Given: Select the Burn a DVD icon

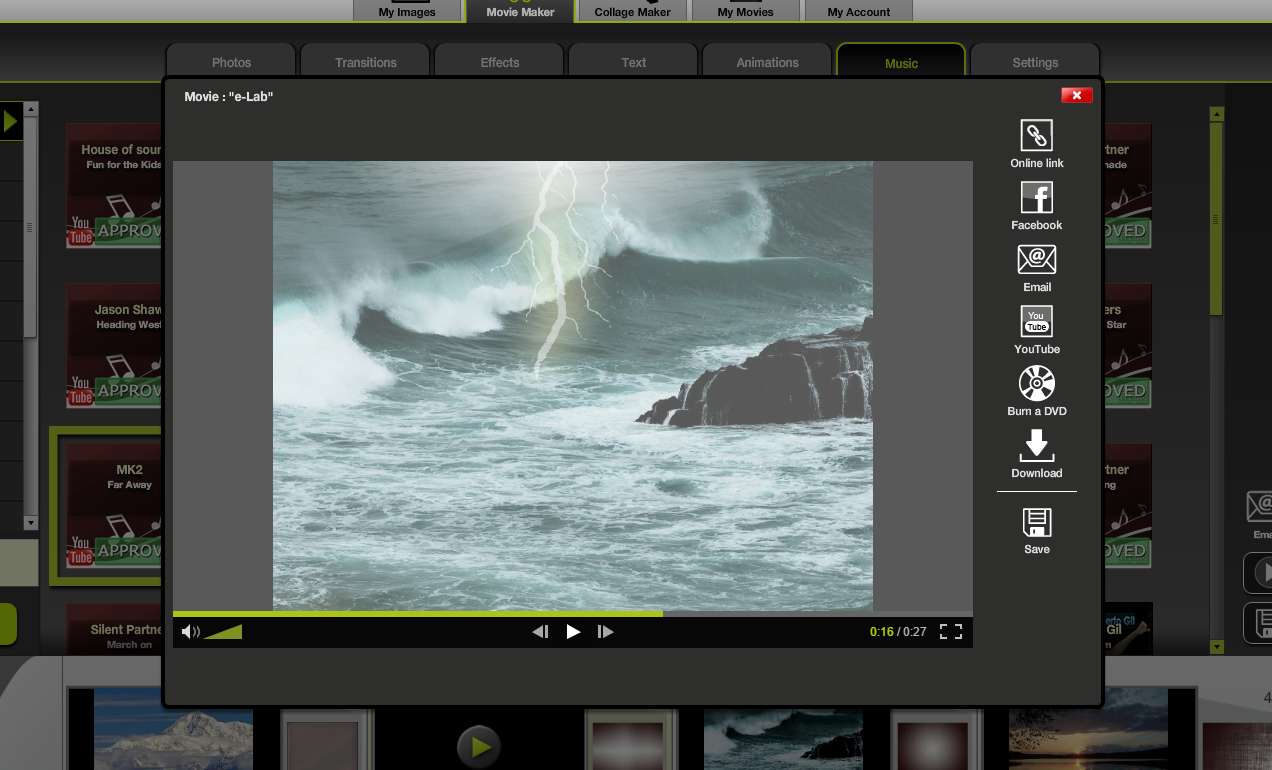Looking at the screenshot, I should tap(1036, 384).
